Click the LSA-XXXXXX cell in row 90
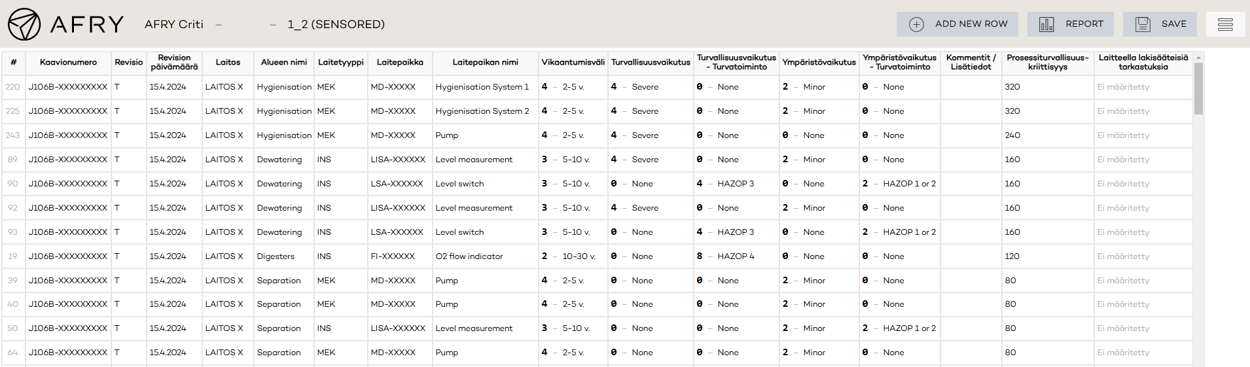This screenshot has height=367, width=1250. coord(400,184)
